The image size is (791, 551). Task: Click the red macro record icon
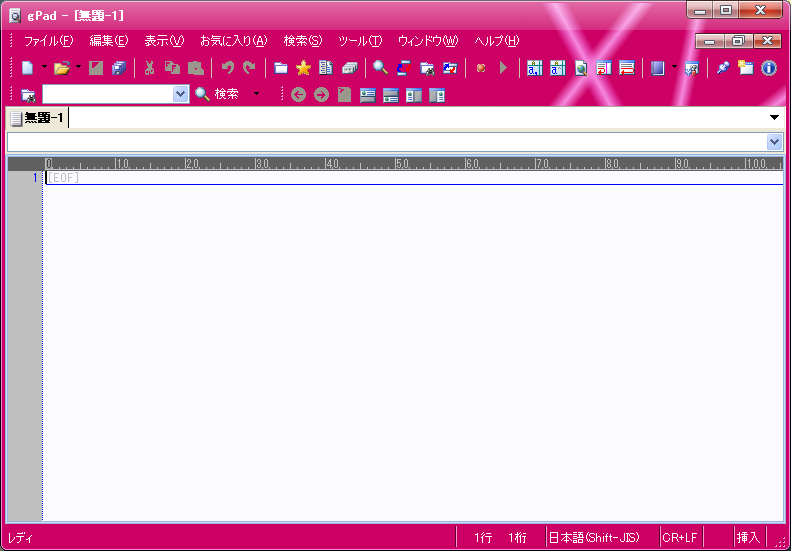point(481,68)
